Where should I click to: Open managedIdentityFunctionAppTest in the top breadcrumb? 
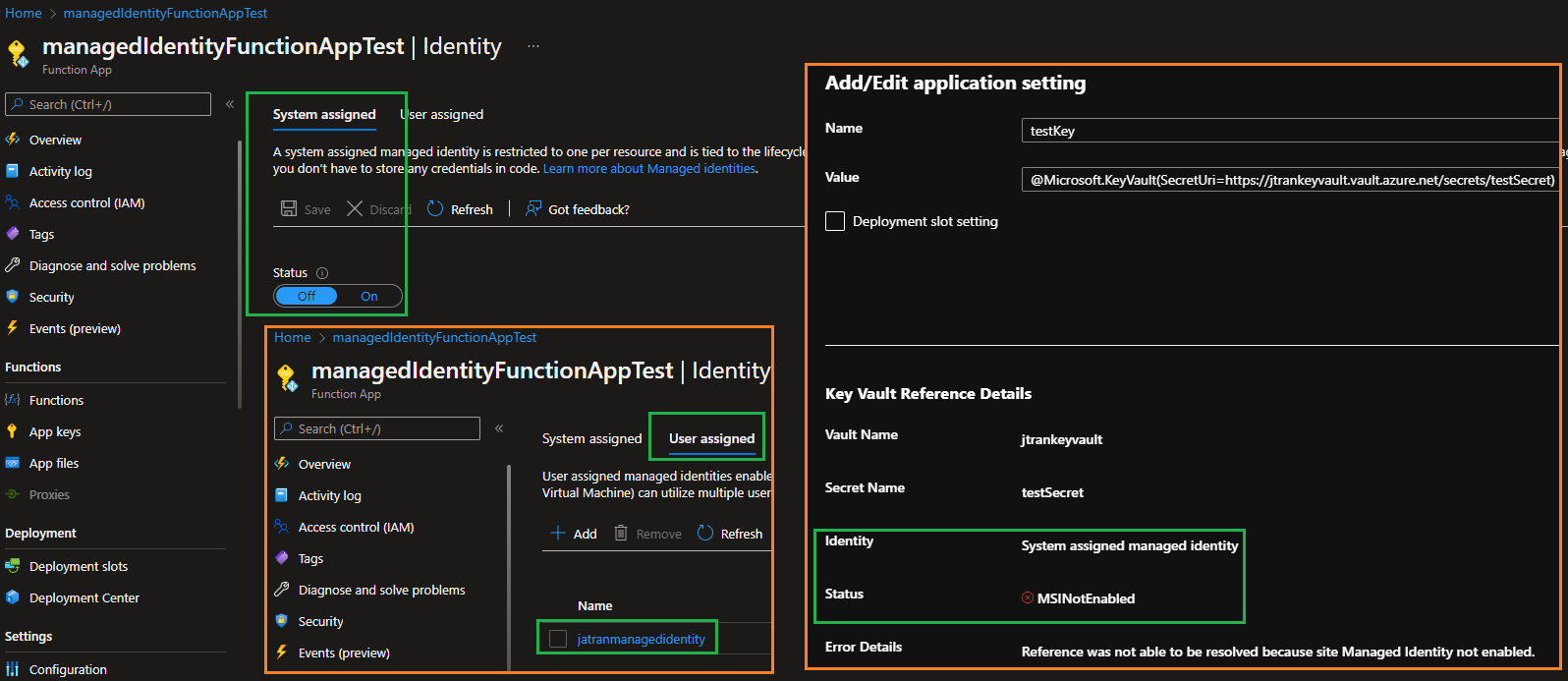(165, 14)
